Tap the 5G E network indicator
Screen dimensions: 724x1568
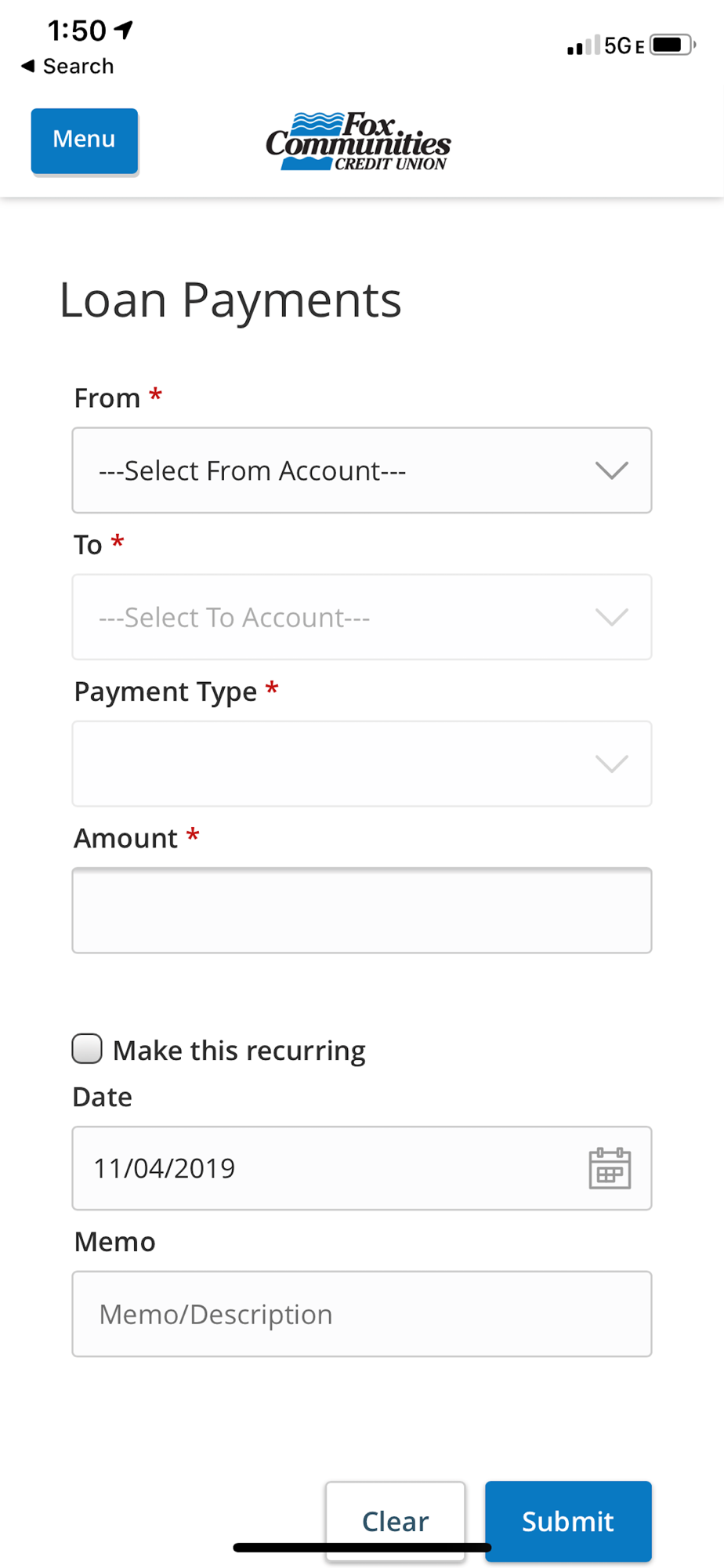click(624, 45)
